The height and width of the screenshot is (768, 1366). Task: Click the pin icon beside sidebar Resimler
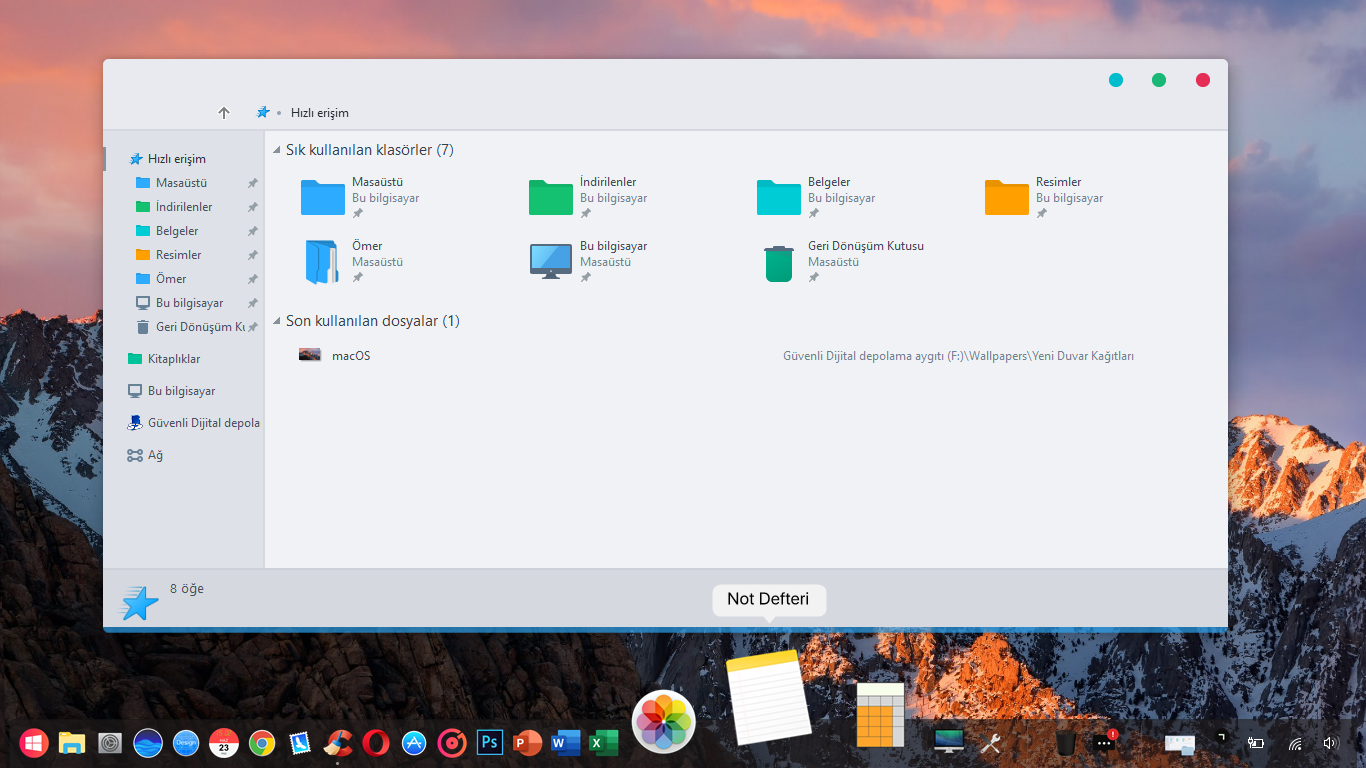253,255
